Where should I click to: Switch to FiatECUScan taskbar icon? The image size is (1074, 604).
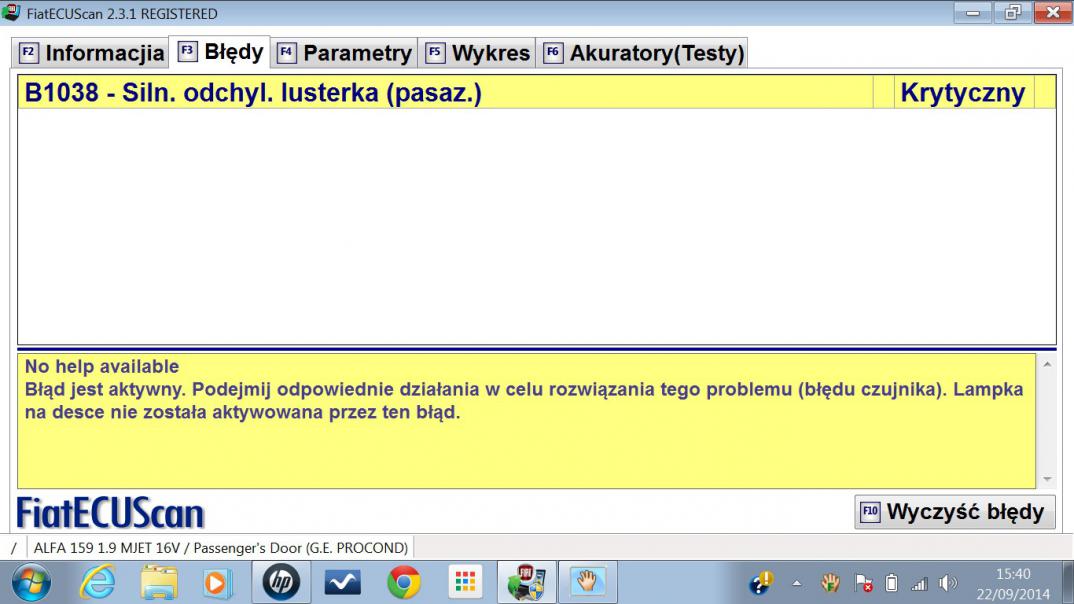pos(526,582)
